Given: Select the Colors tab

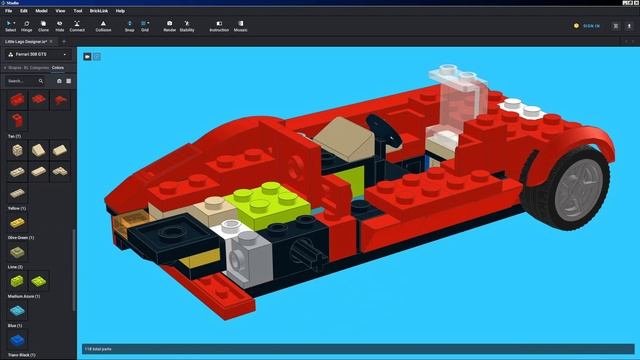Looking at the screenshot, I should pyautogui.click(x=58, y=68).
